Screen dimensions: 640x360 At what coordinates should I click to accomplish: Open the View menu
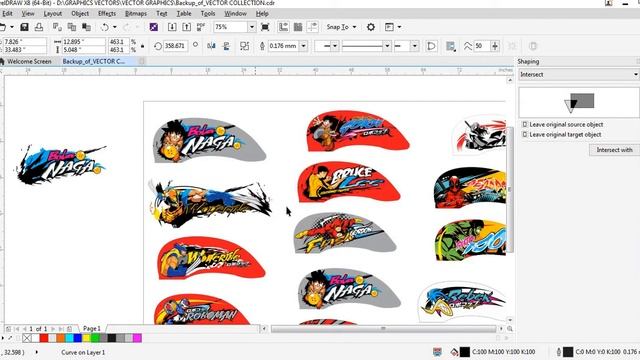[x=28, y=13]
